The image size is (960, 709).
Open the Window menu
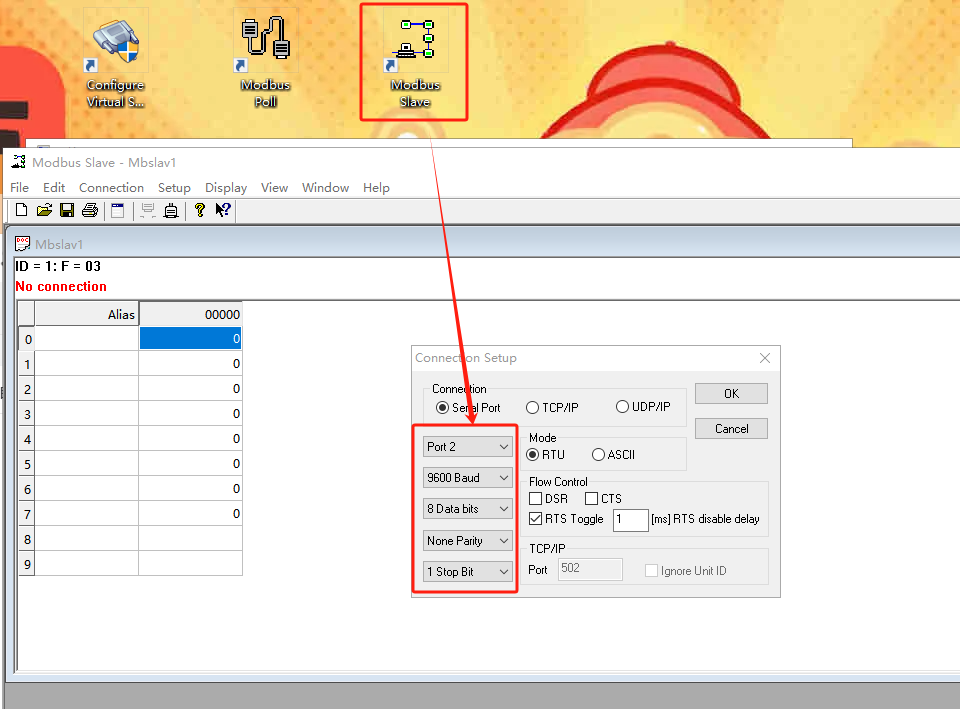(326, 188)
